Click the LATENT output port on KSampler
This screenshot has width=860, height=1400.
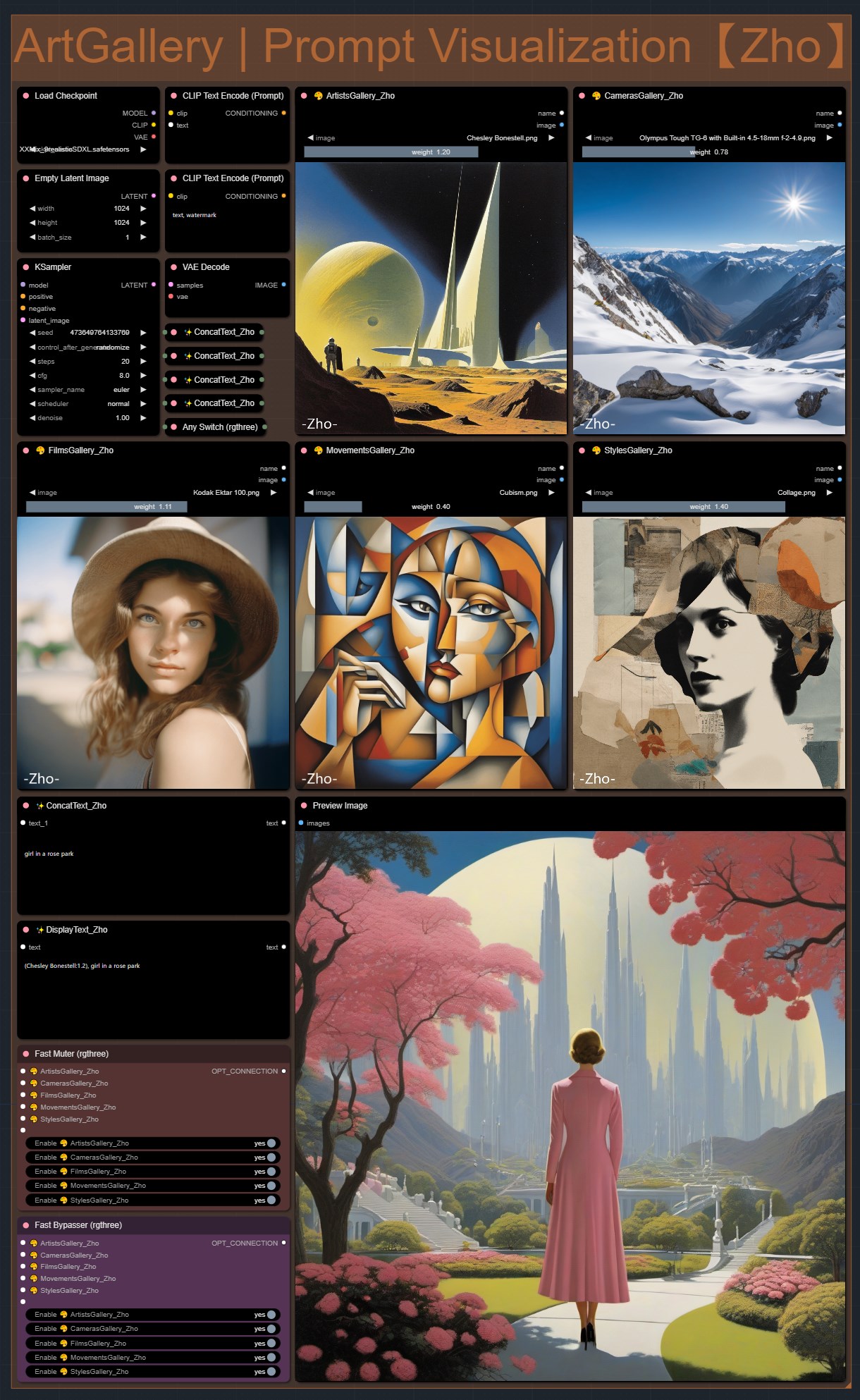click(153, 285)
